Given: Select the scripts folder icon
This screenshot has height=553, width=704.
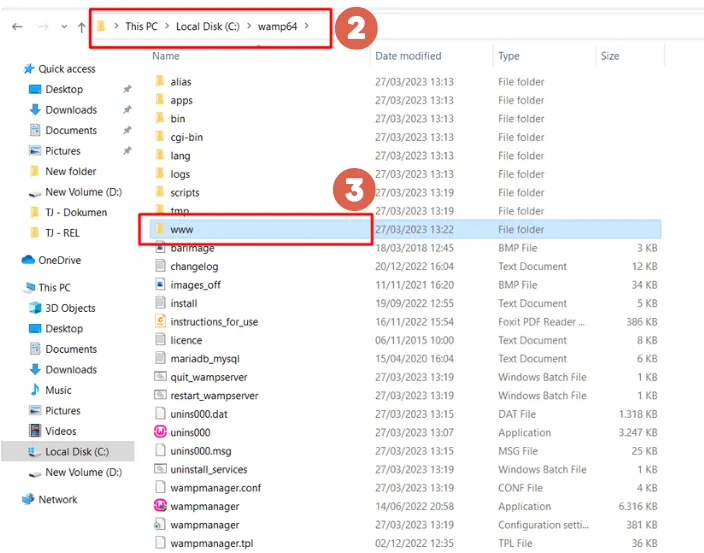Looking at the screenshot, I should [160, 192].
